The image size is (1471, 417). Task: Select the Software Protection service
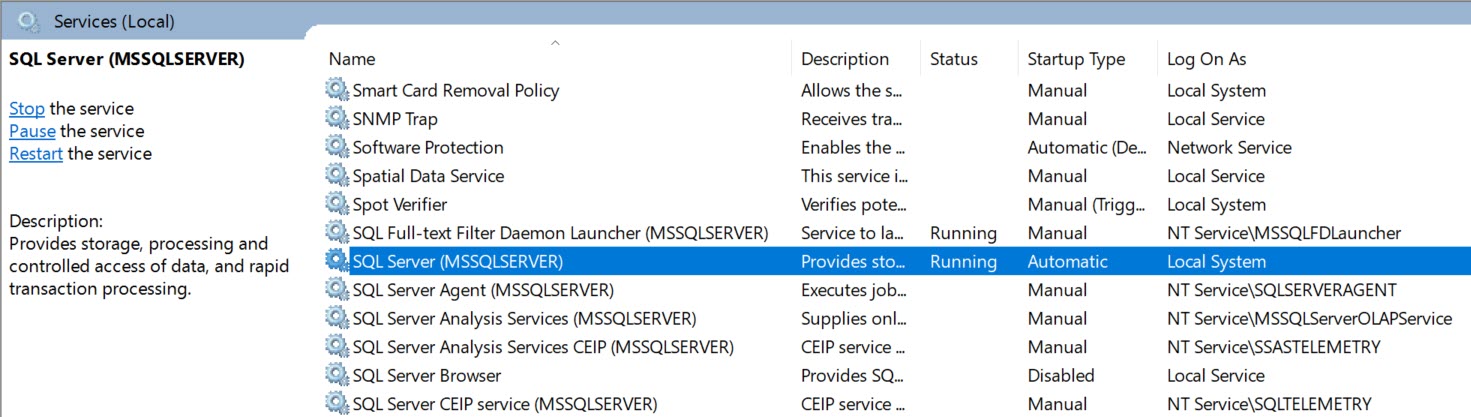point(428,147)
